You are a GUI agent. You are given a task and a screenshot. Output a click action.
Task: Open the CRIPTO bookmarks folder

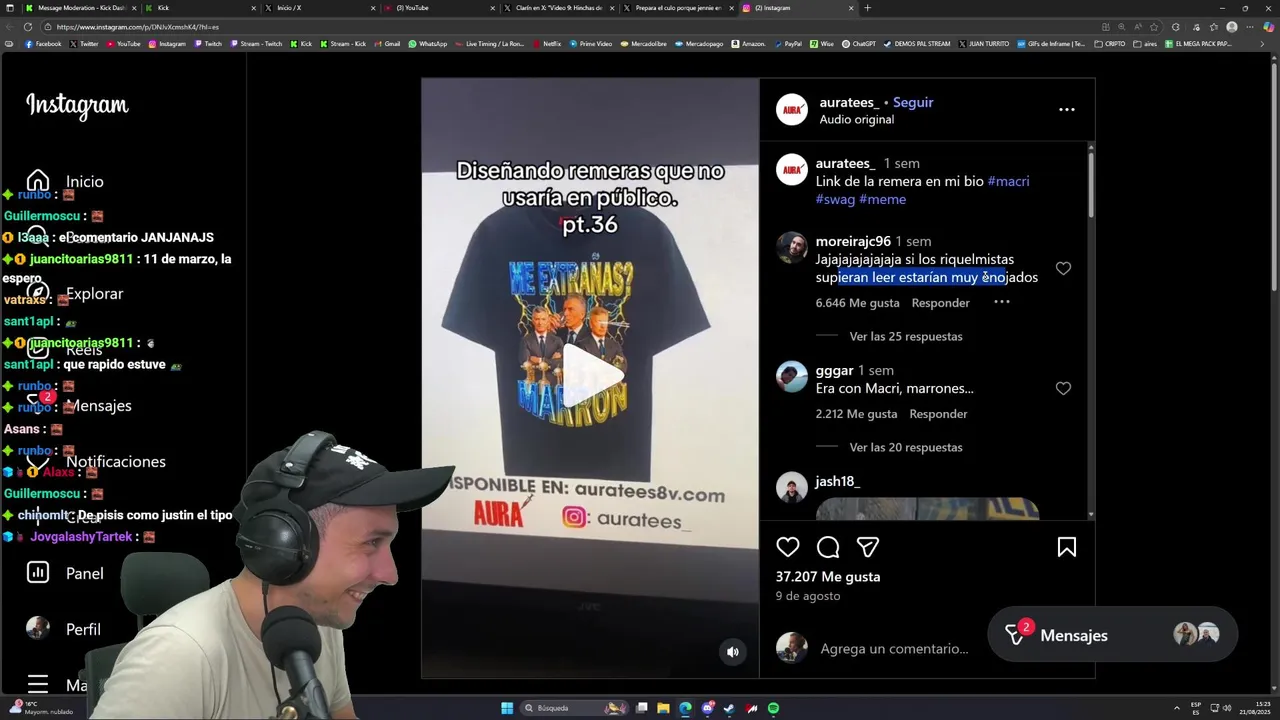[x=1110, y=44]
